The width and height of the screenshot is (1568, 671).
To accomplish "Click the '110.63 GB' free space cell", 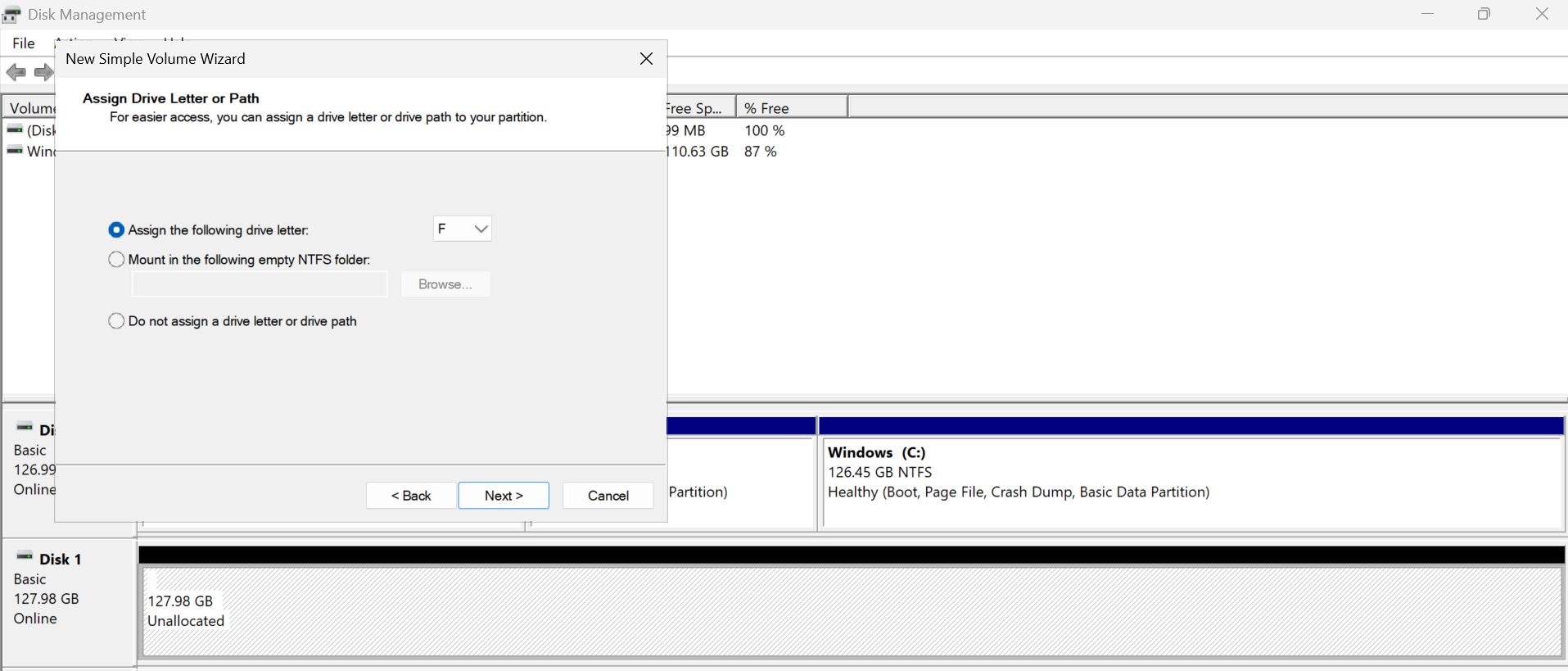I will coord(698,152).
